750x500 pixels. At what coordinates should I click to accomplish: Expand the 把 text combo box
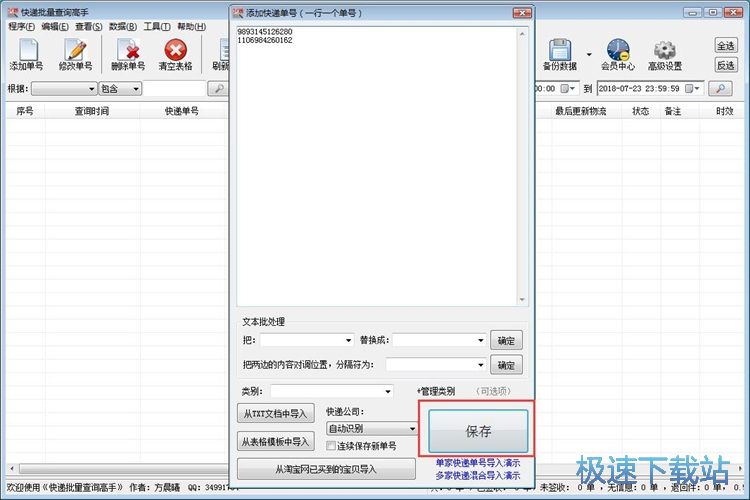pos(349,340)
